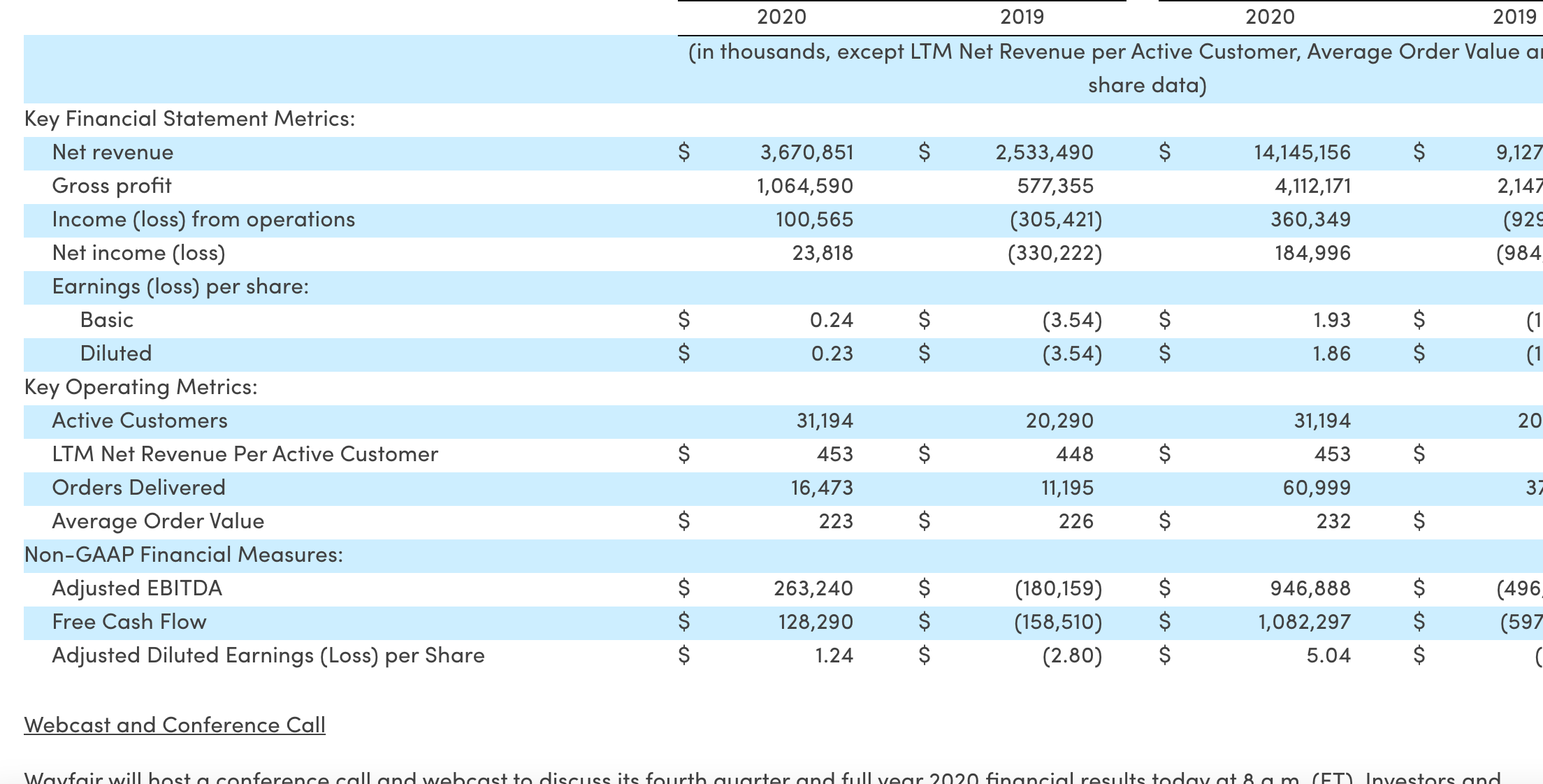Select the Free Cash Flow label
1543x784 pixels.
click(129, 622)
